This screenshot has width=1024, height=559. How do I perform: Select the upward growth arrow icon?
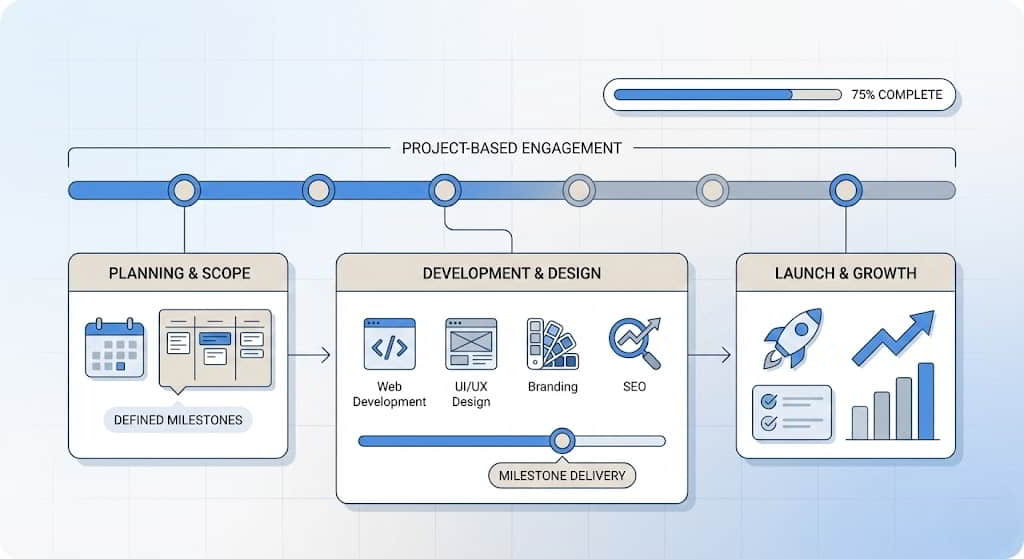tap(892, 337)
